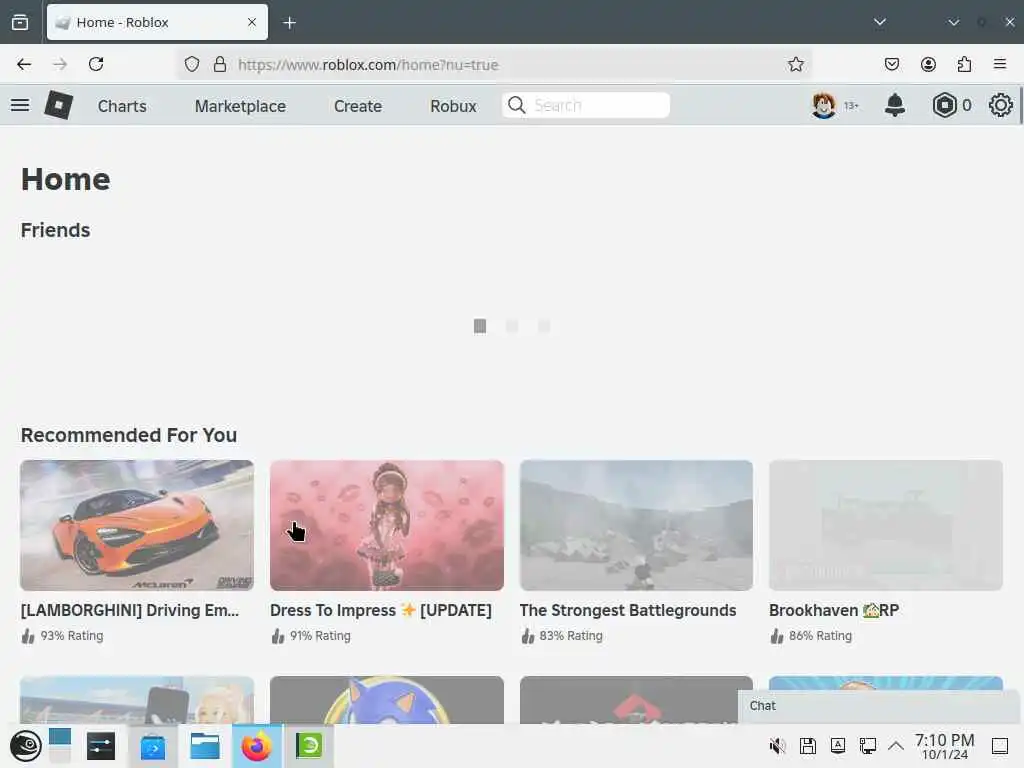The height and width of the screenshot is (768, 1024).
Task: Click the Dress To Impress title link
Action: [x=381, y=610]
